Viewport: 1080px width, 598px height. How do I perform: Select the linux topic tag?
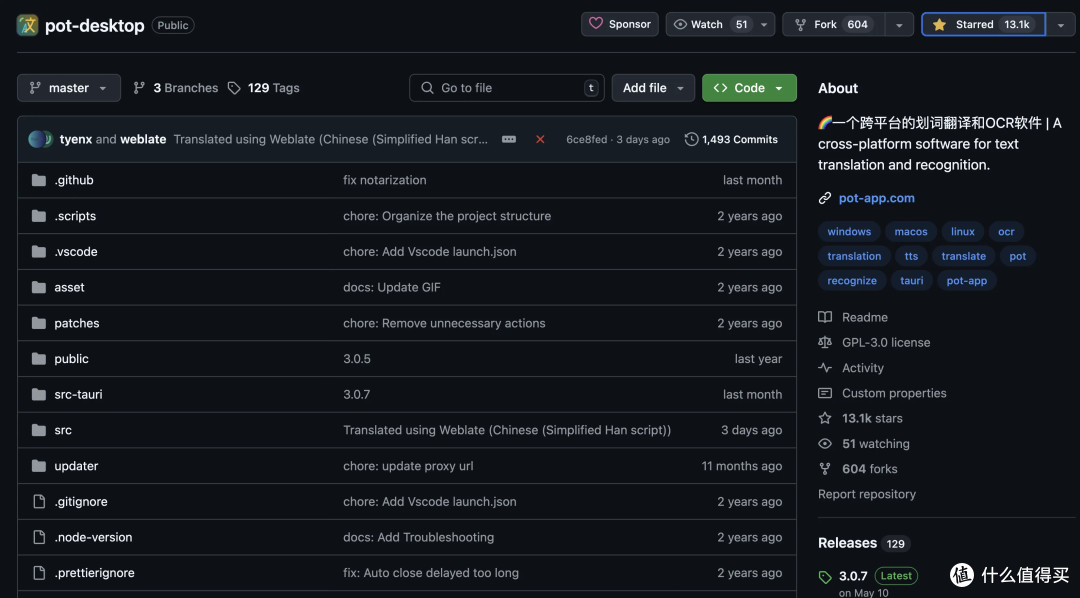tap(963, 231)
